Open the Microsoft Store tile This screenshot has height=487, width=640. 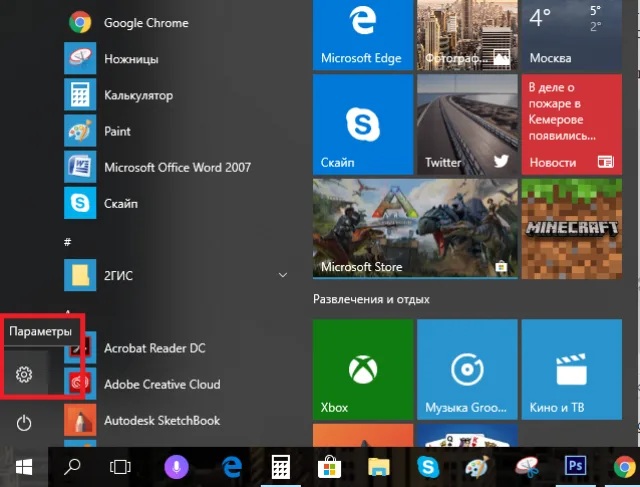pyautogui.click(x=415, y=229)
